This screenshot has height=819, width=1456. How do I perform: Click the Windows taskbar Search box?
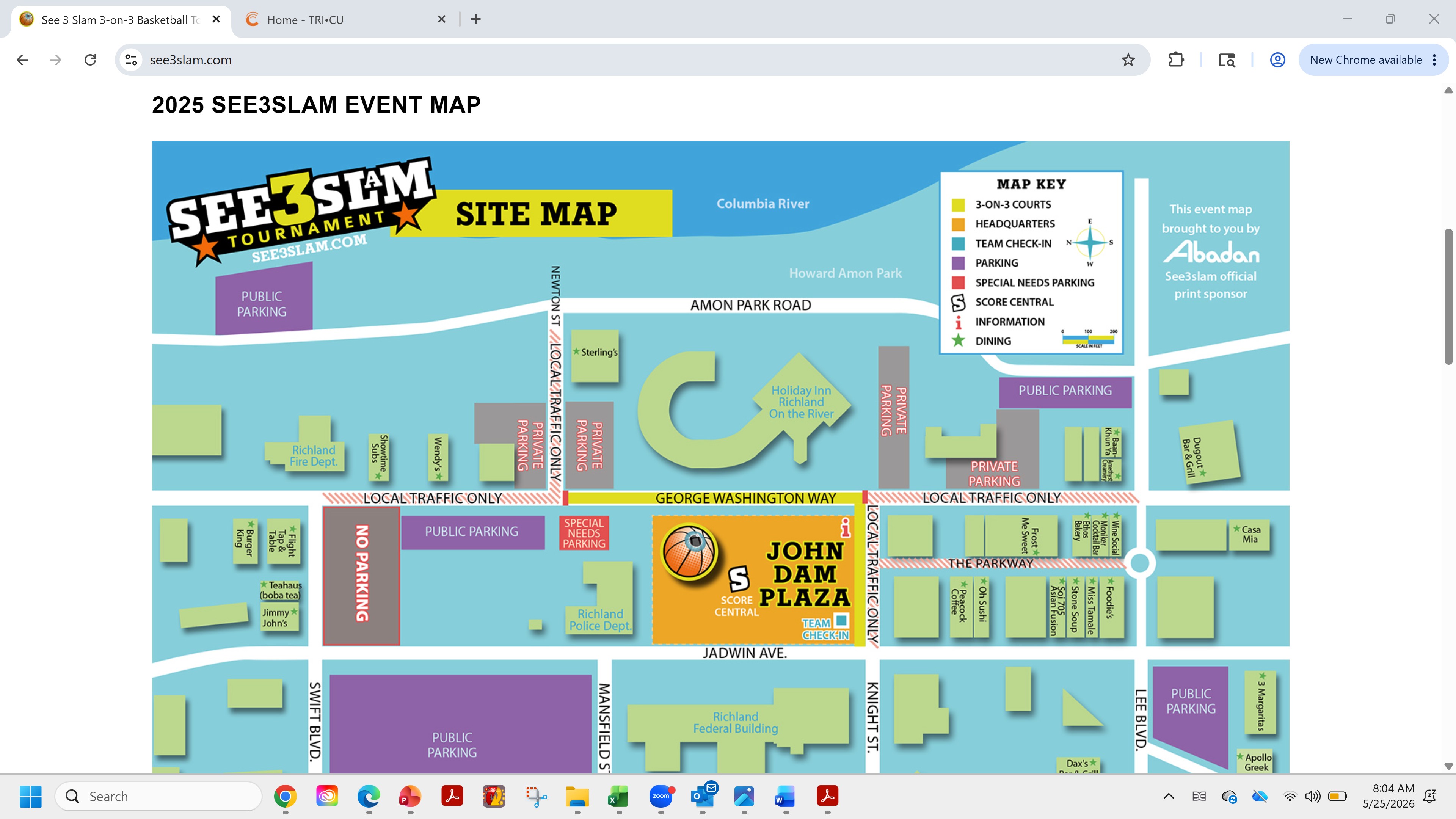(159, 796)
